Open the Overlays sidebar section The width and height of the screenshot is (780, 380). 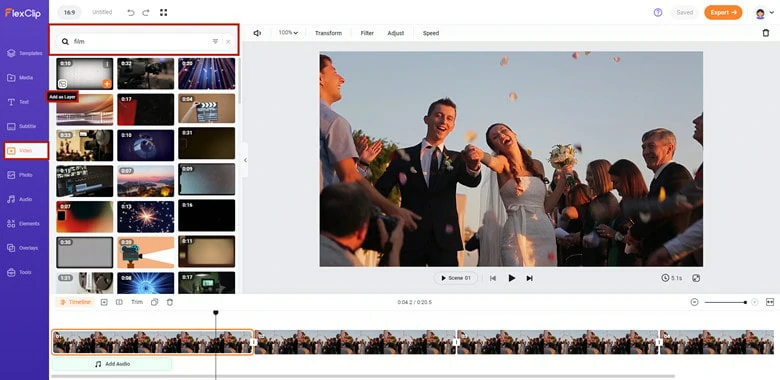[23, 248]
